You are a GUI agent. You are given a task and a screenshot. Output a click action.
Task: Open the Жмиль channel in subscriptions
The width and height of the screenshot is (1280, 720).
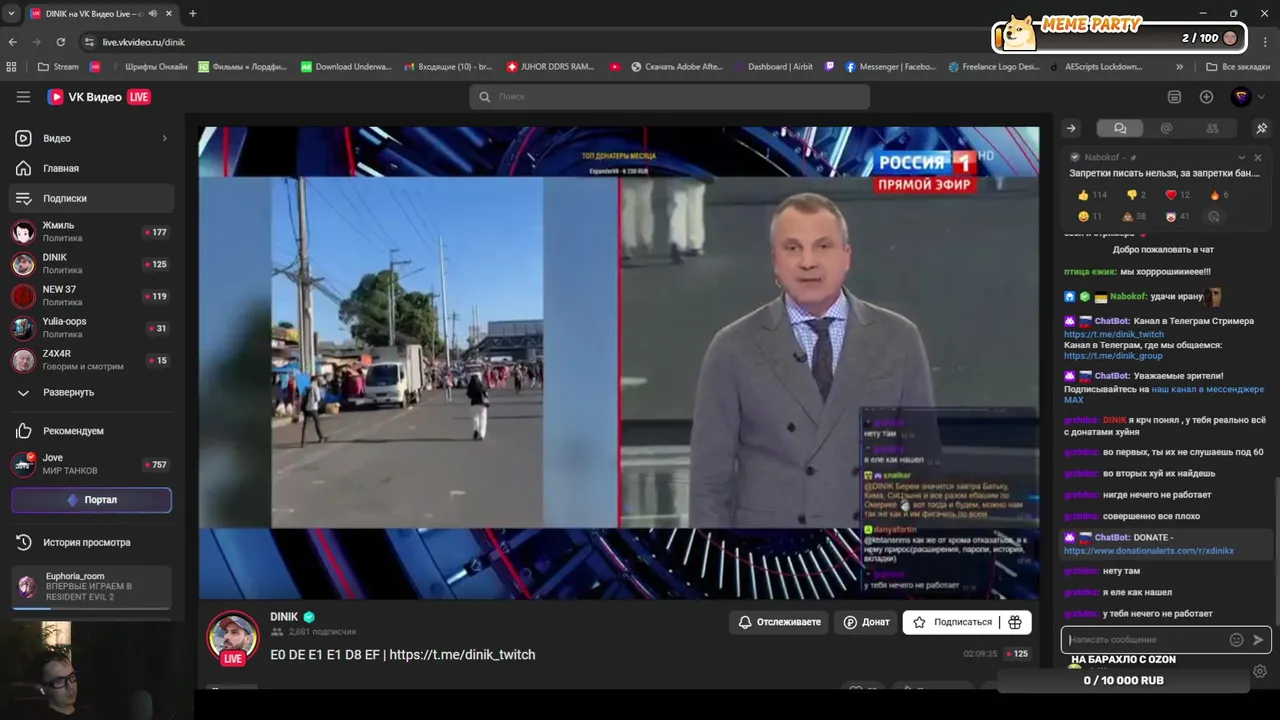(91, 232)
